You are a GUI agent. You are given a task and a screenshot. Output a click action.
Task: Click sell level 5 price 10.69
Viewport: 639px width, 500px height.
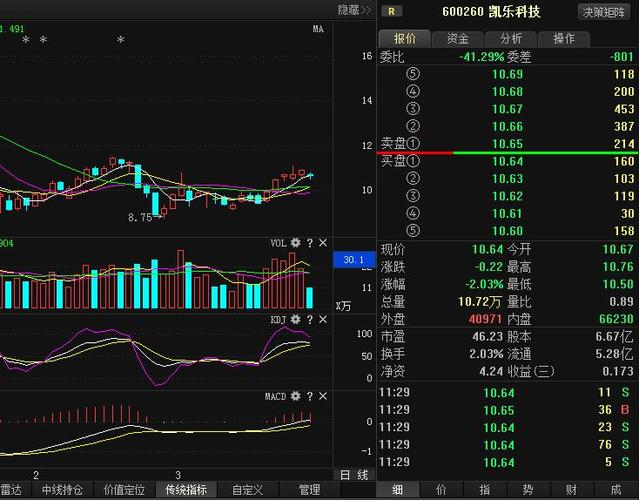pyautogui.click(x=507, y=74)
